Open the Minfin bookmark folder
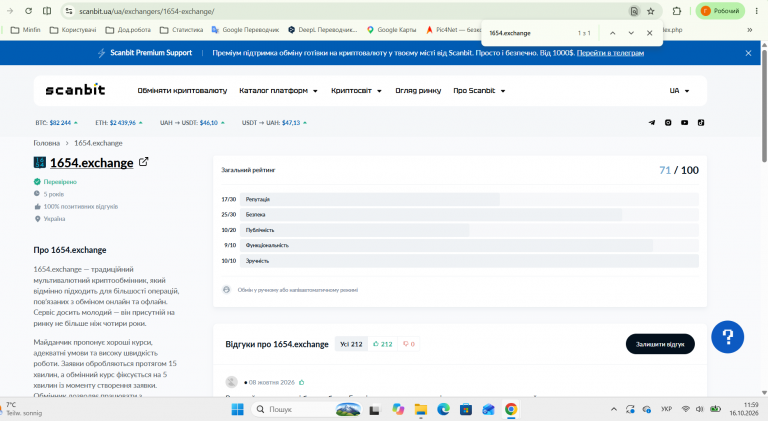Image resolution: width=768 pixels, height=421 pixels. tap(26, 30)
